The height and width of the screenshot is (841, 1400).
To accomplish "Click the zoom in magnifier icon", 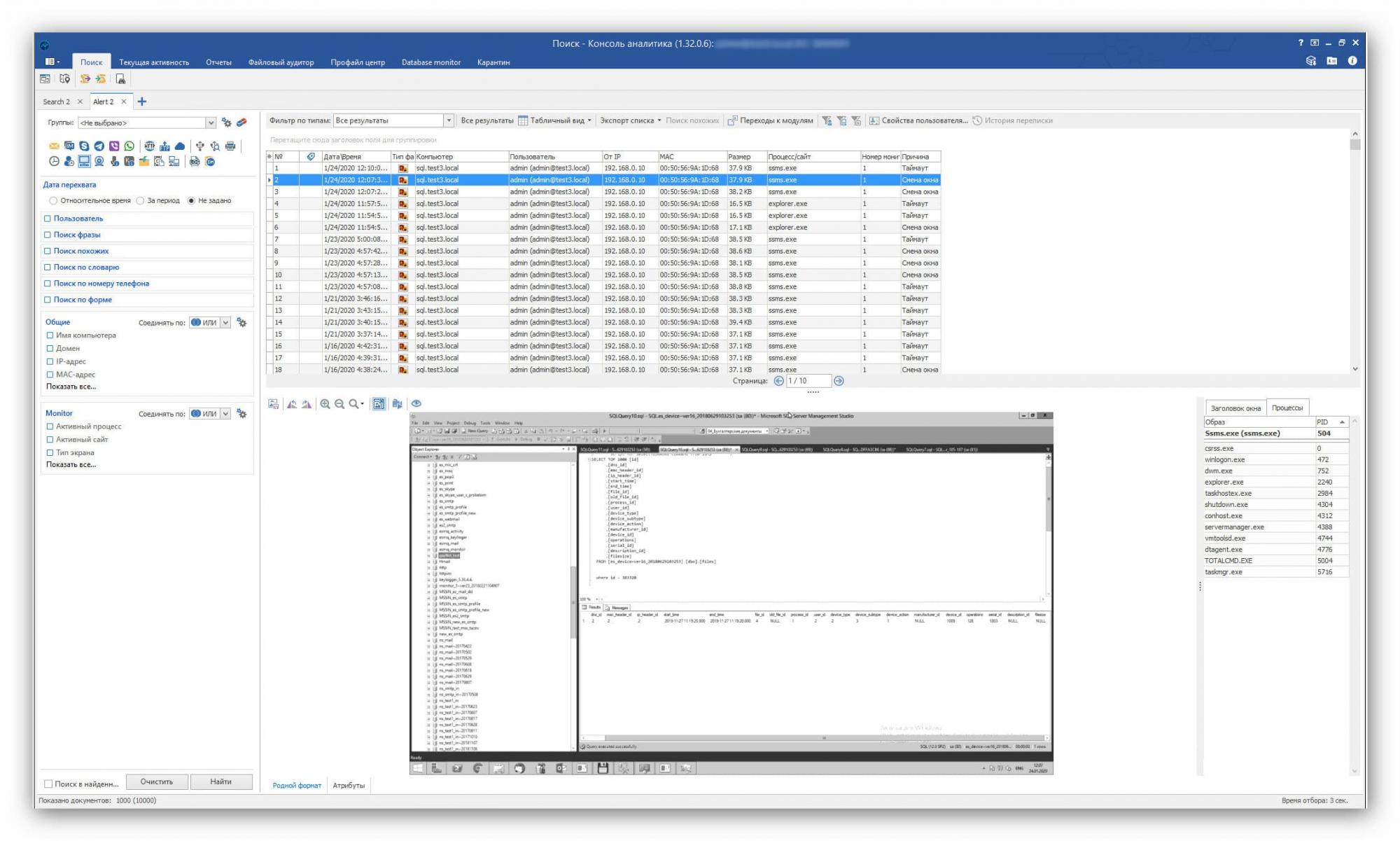I will pos(325,404).
